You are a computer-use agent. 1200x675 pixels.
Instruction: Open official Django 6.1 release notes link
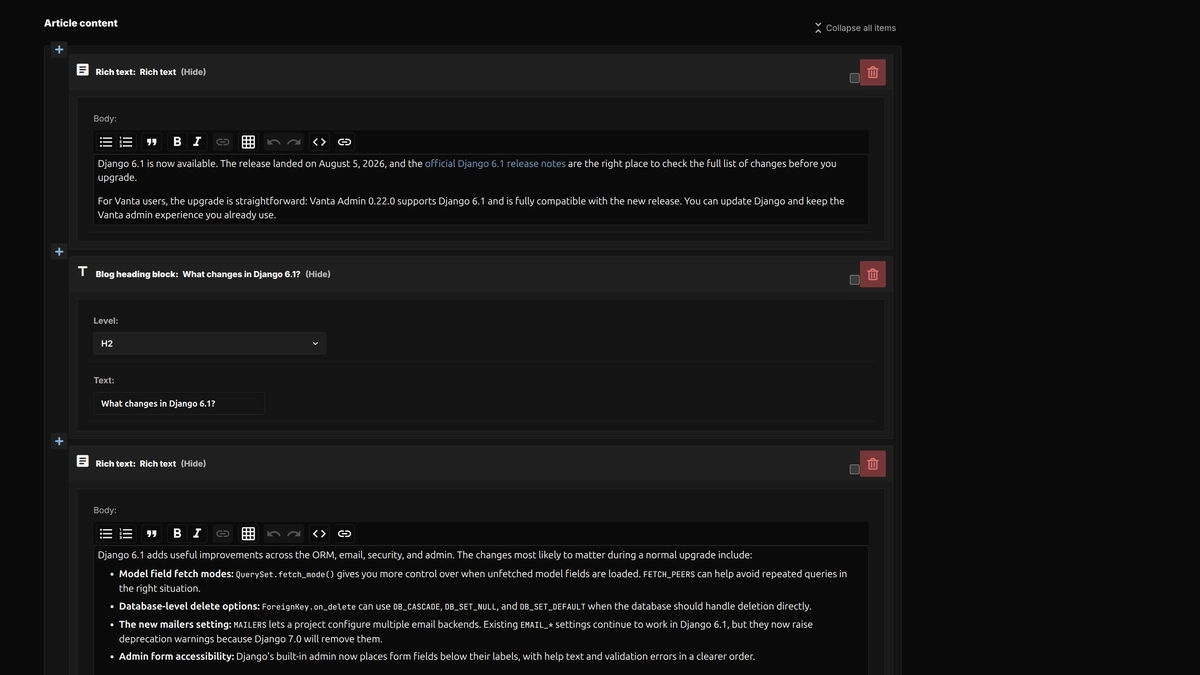coord(495,163)
